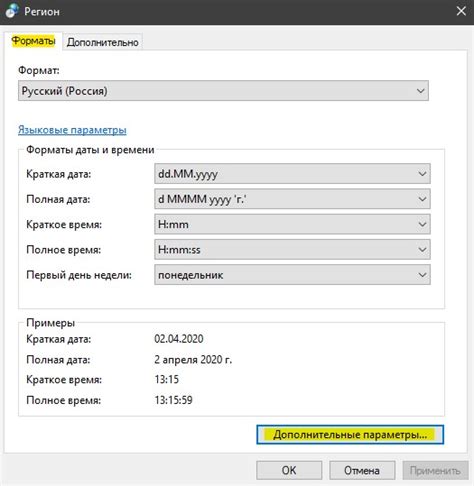Click the Форматы даты и времени group label

tap(90, 150)
